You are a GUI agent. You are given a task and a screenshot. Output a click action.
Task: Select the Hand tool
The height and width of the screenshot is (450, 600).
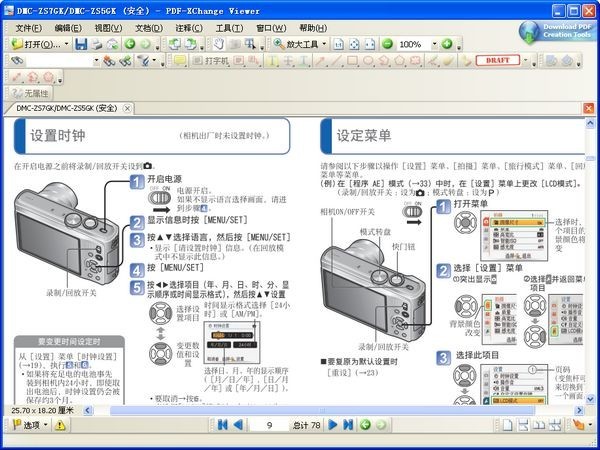point(218,44)
